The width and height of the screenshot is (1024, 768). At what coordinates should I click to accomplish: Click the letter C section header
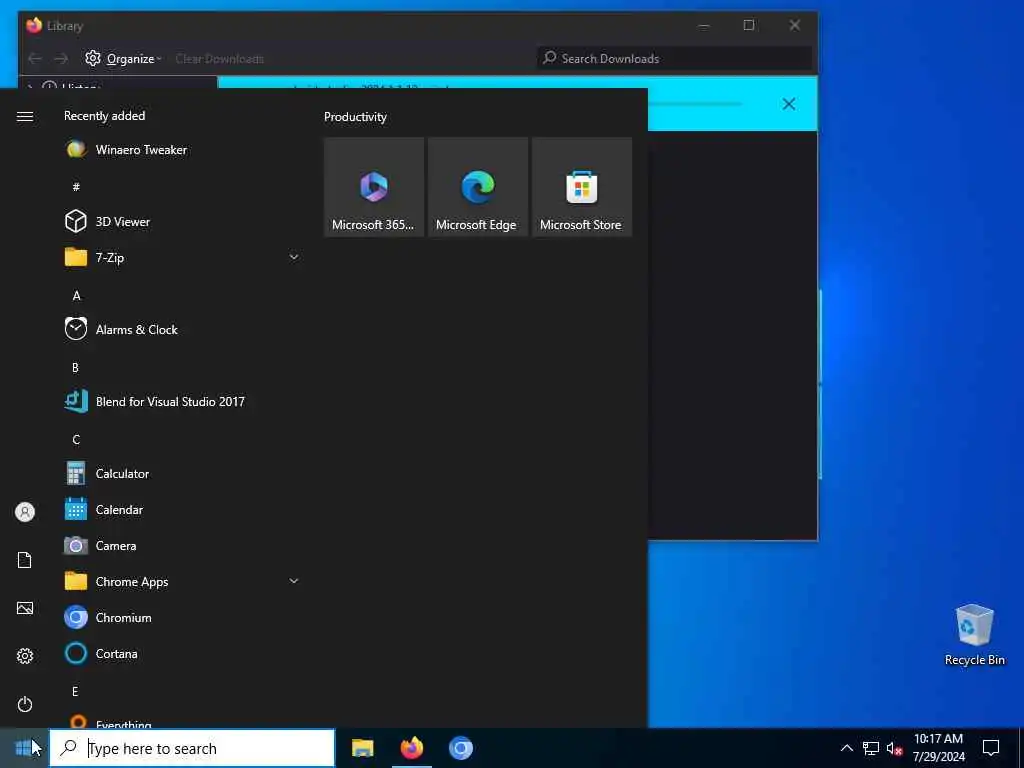(x=76, y=440)
